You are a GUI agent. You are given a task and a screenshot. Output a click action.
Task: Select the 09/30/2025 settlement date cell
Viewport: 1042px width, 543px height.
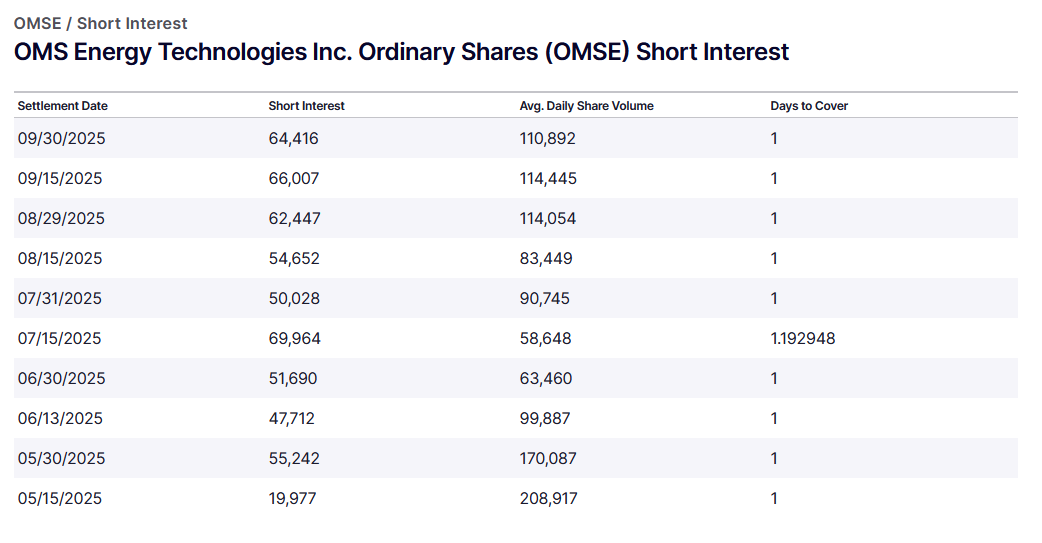coord(61,139)
